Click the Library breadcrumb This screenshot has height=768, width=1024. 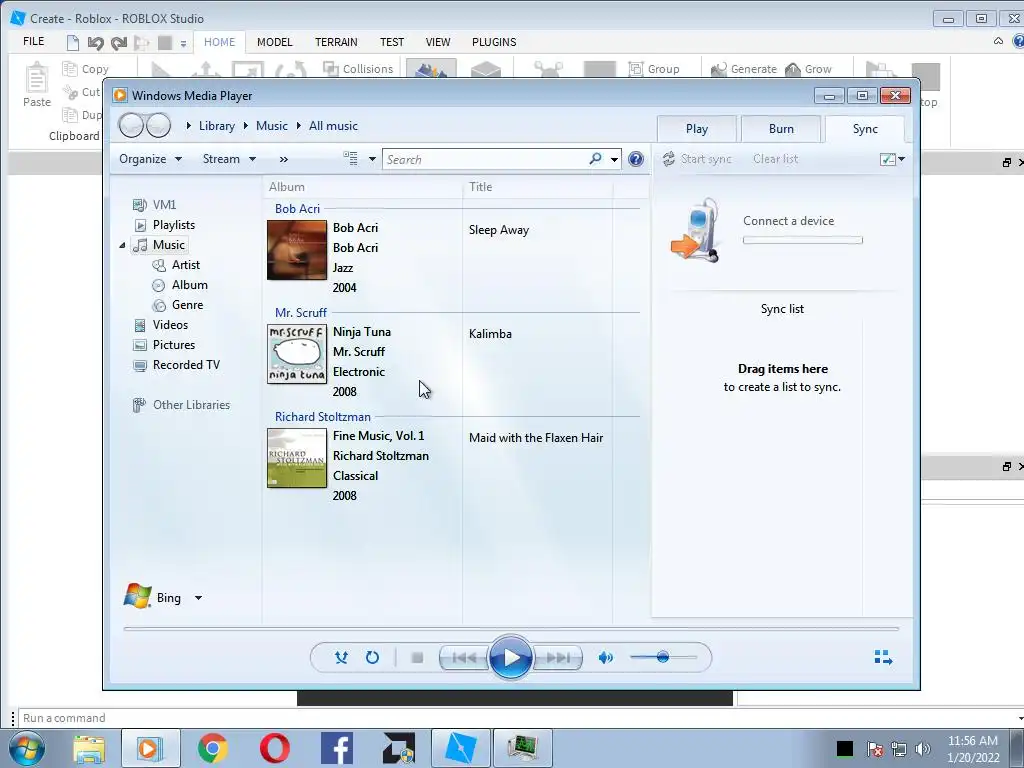point(217,126)
